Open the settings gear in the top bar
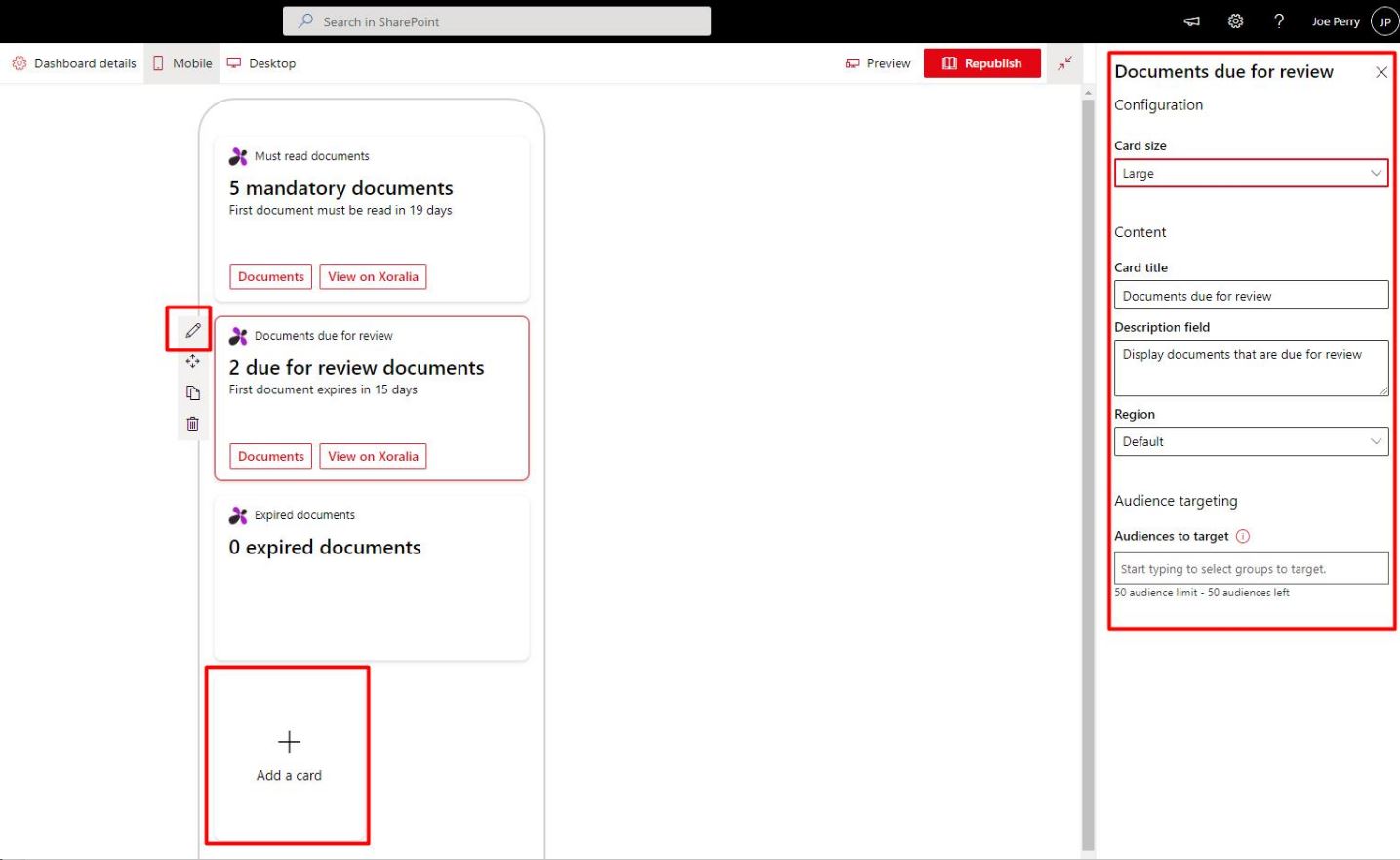Image resolution: width=1400 pixels, height=860 pixels. point(1235,20)
